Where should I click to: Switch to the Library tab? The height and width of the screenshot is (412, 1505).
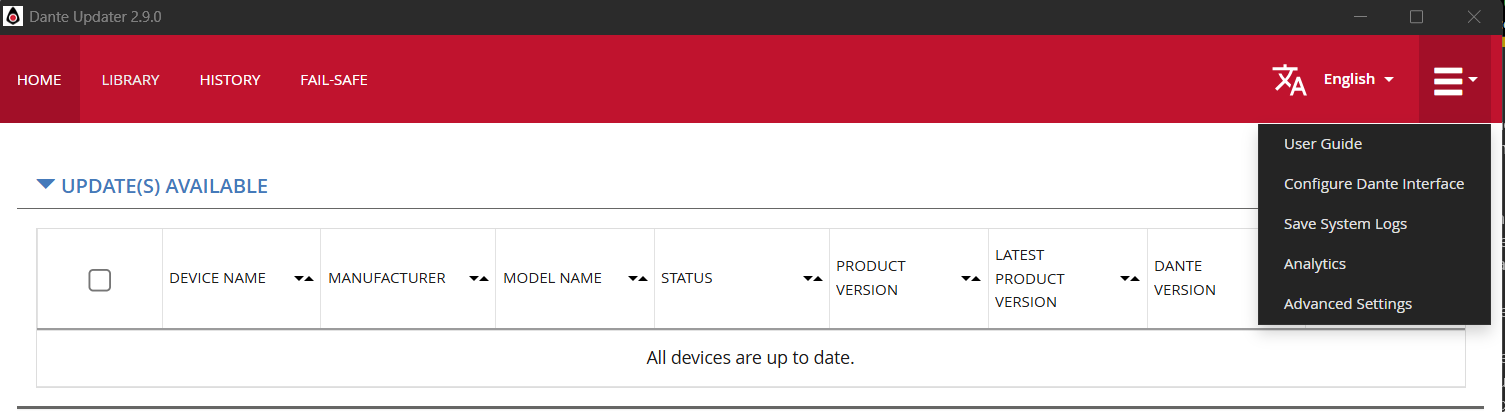click(x=131, y=80)
